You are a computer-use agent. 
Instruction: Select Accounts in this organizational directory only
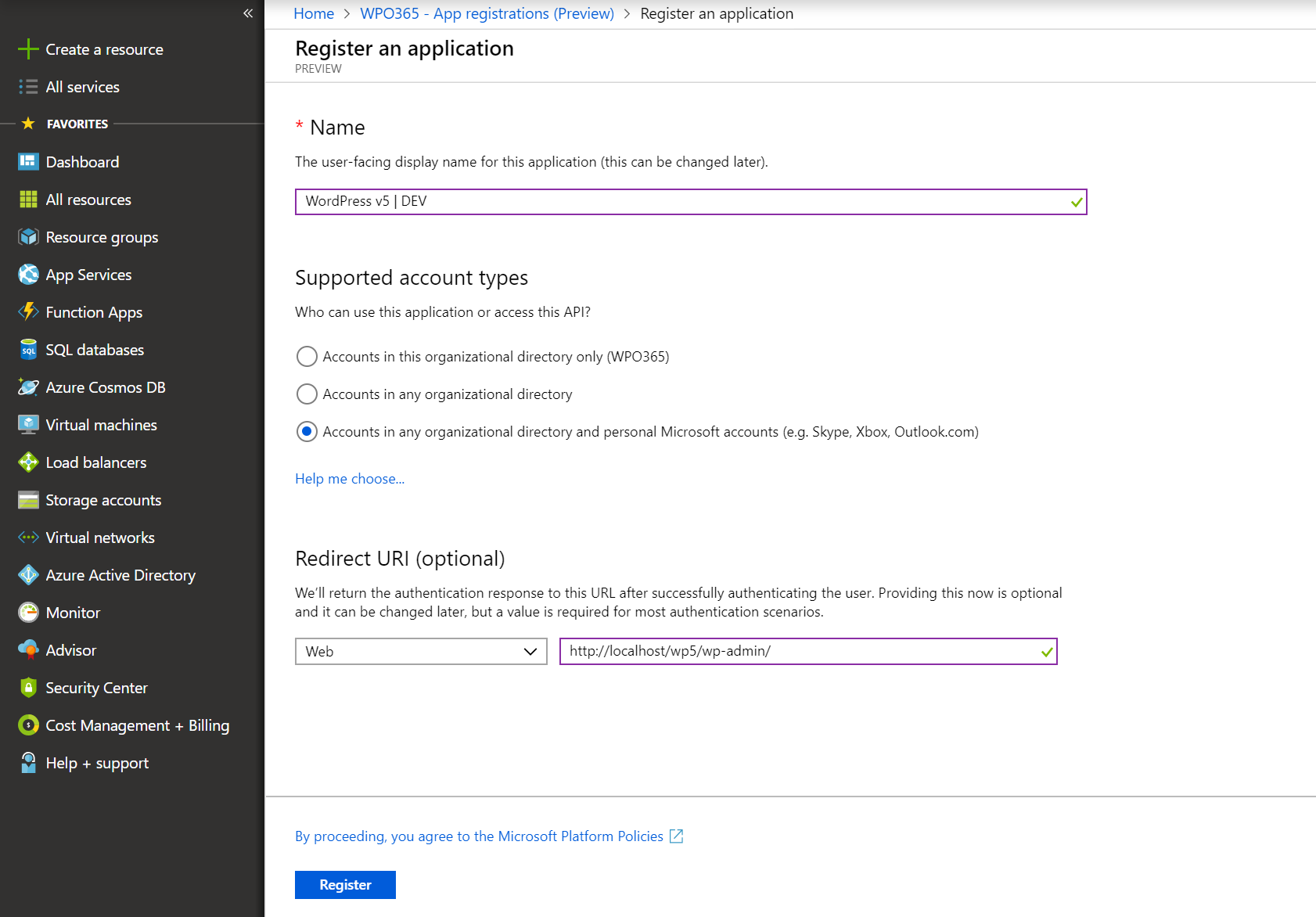[307, 357]
